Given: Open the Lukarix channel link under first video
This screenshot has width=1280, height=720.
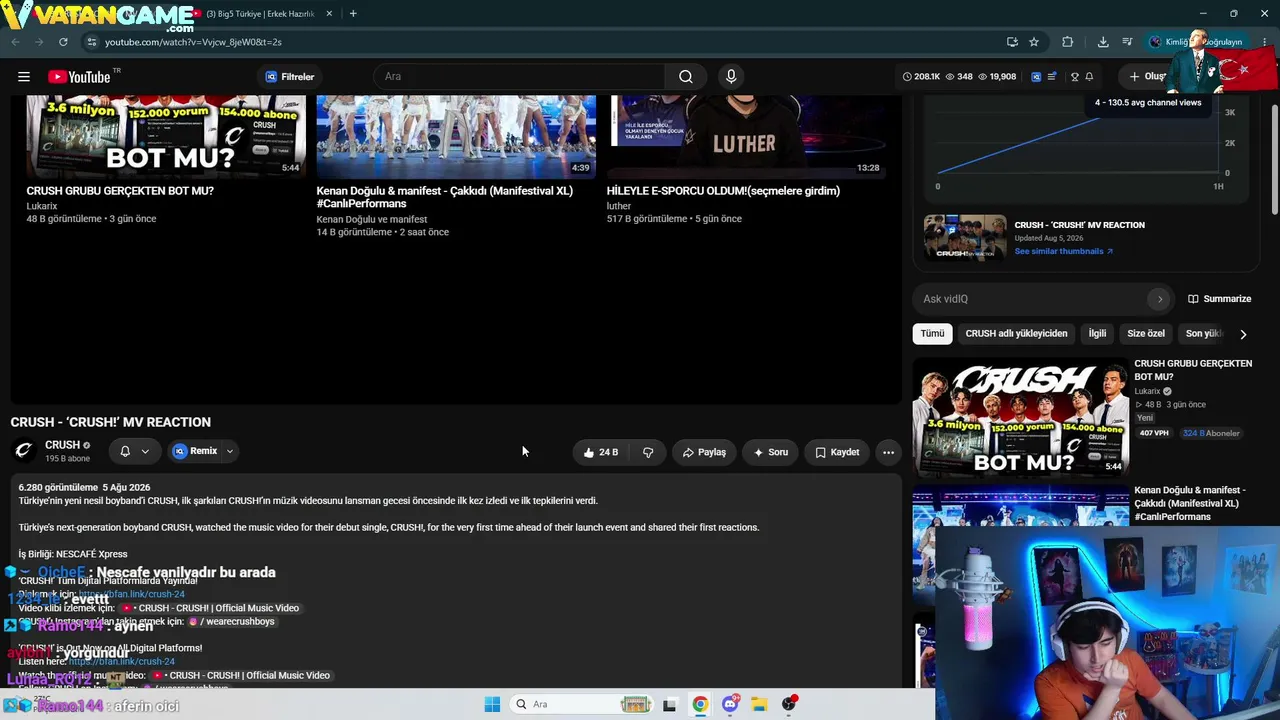Looking at the screenshot, I should (x=42, y=207).
